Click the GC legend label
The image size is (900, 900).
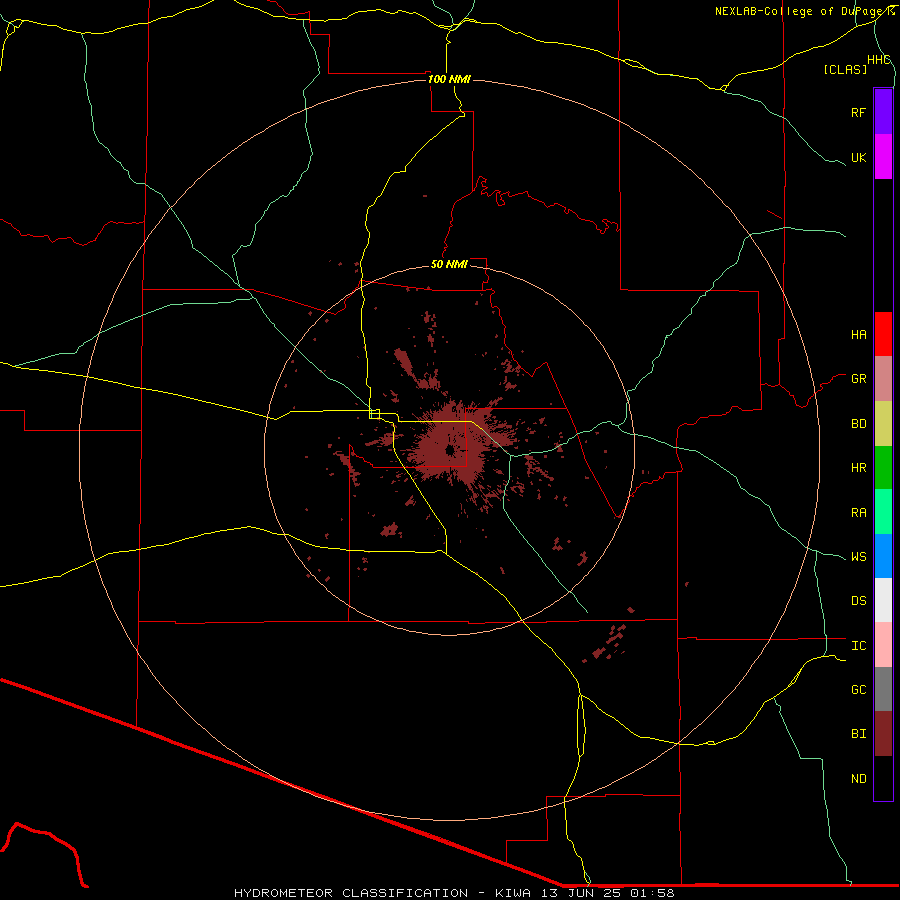(858, 690)
